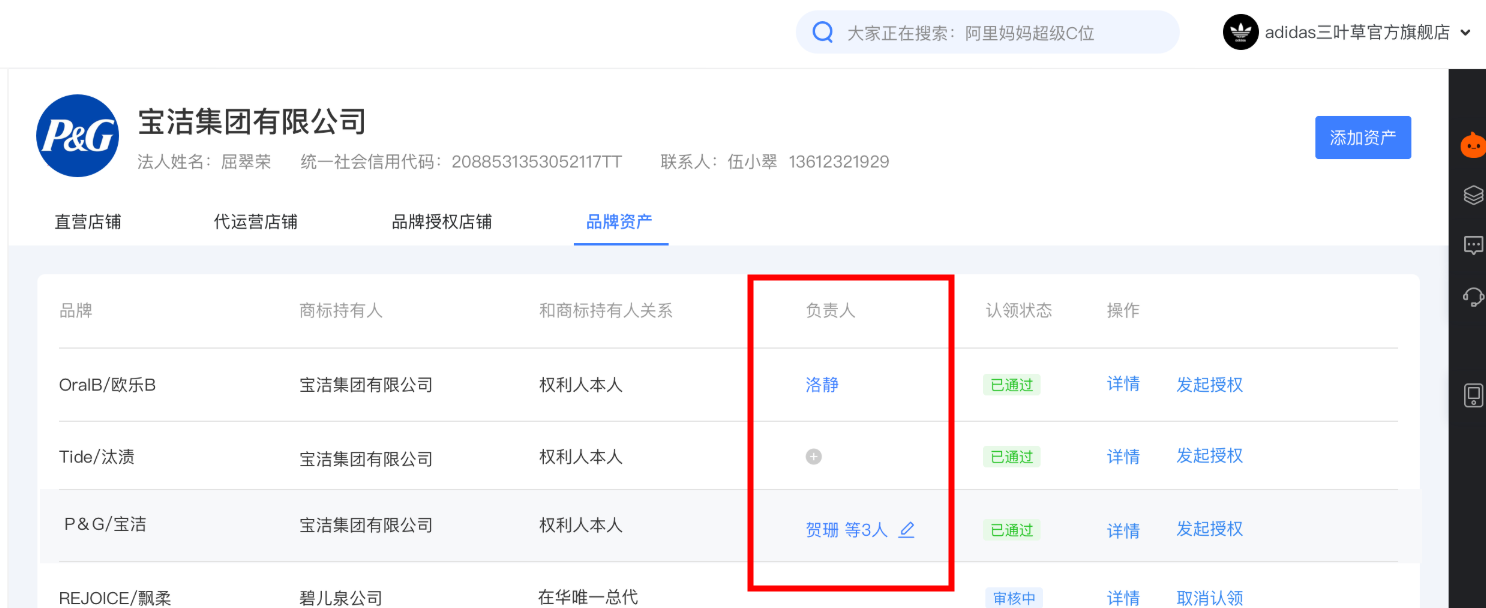The height and width of the screenshot is (608, 1486).
Task: Click the P&G company logo
Action: click(x=78, y=136)
